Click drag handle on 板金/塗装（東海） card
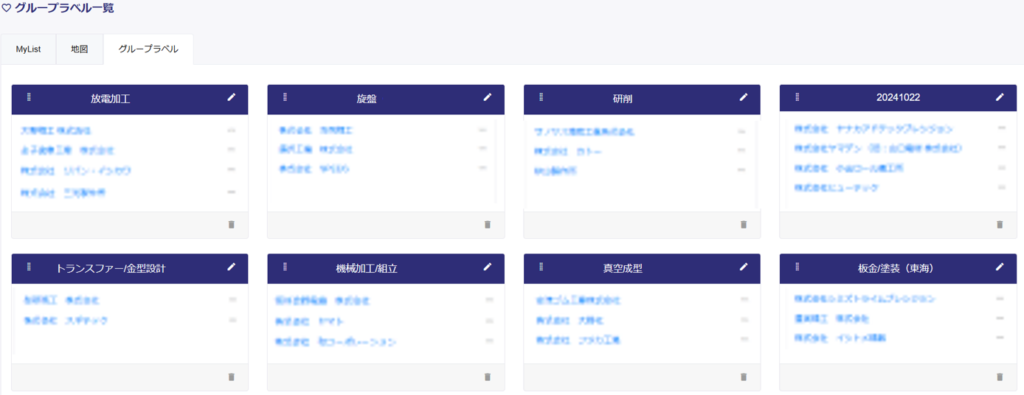Viewport: 1024px width, 395px height. tap(797, 267)
